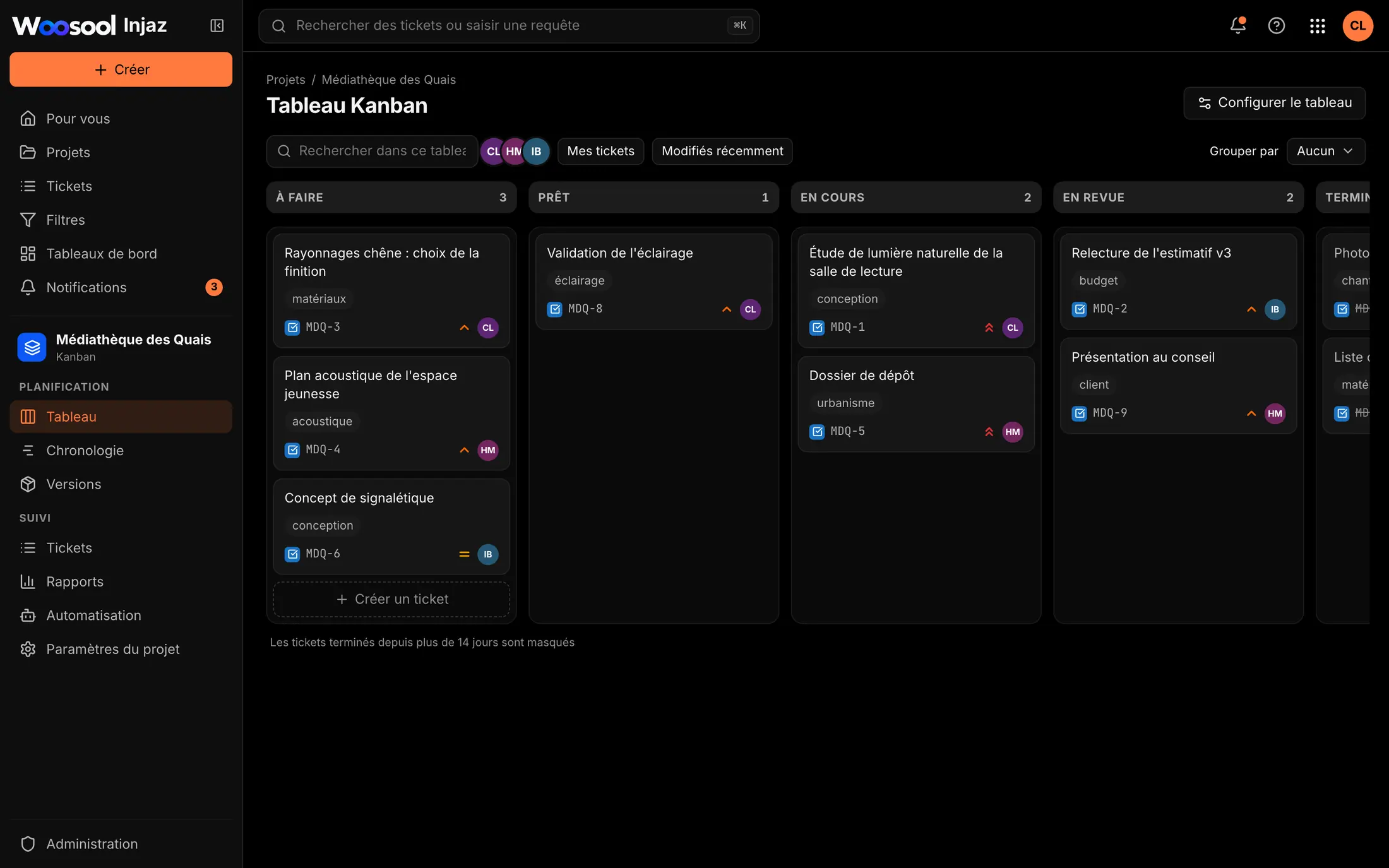Image resolution: width=1389 pixels, height=868 pixels.
Task: Open Automatisation in the sidebar
Action: tap(121, 615)
